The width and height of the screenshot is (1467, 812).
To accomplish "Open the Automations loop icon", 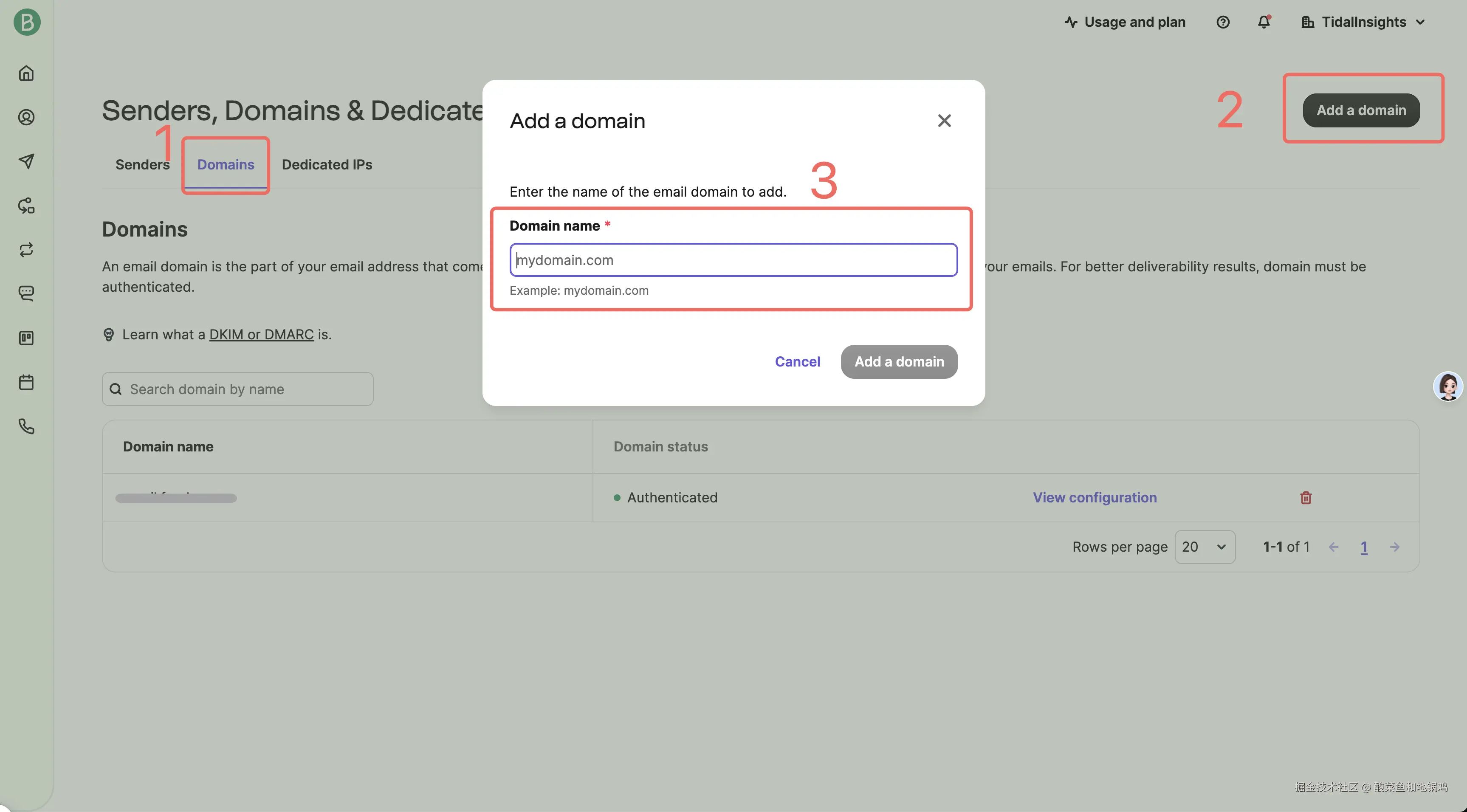I will coord(26,249).
